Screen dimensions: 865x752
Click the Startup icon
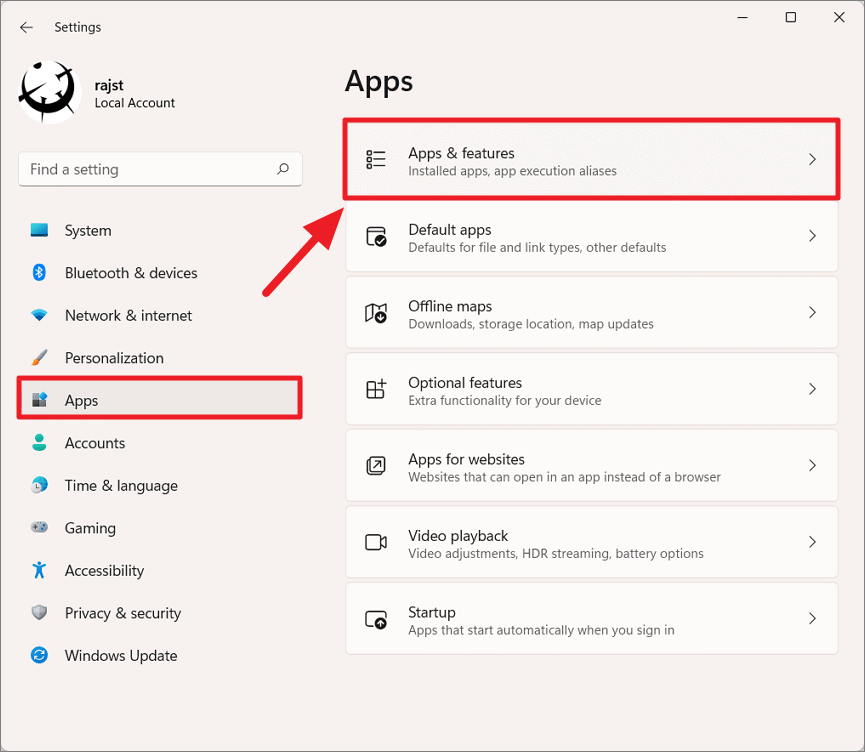tap(376, 619)
